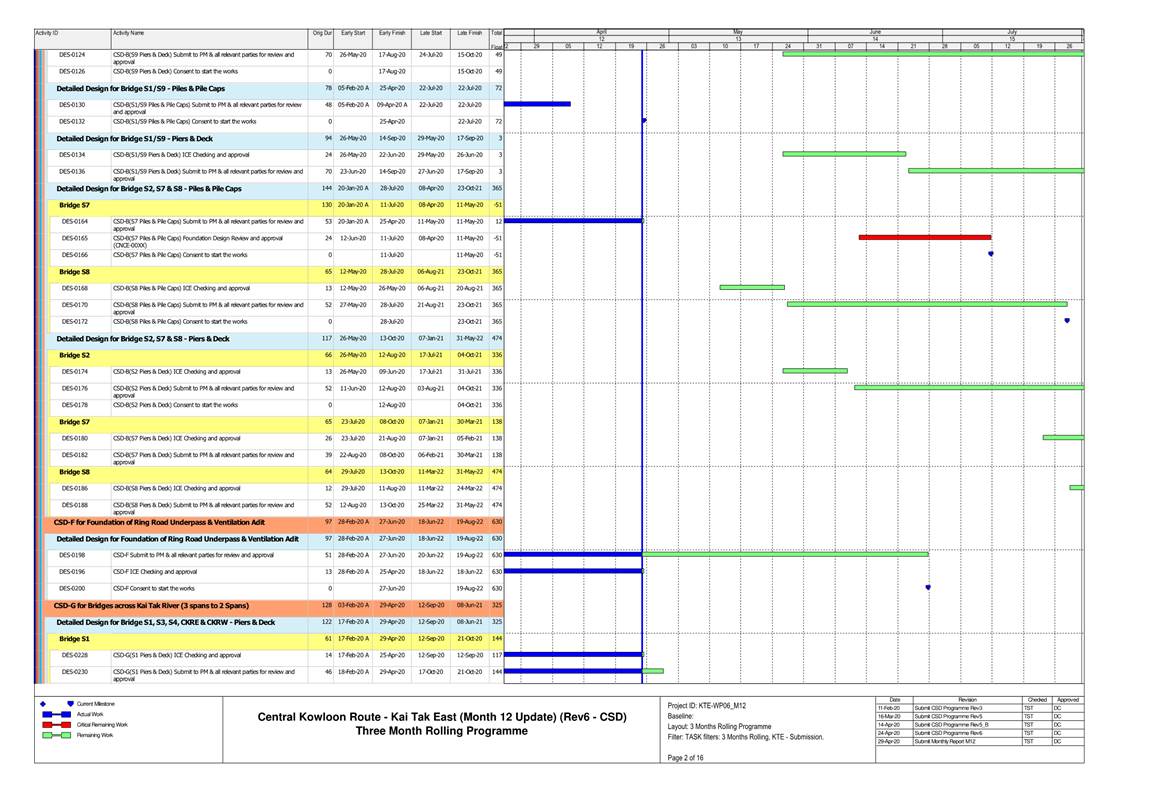Click the Early Start column header
The image size is (1149, 812).
coord(353,33)
